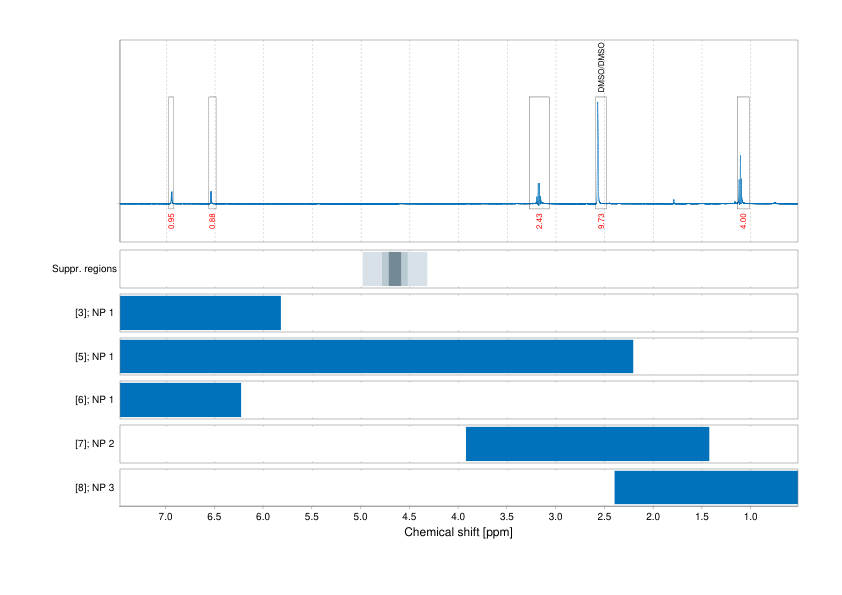This screenshot has width=842, height=595.
Task: Select the integral region box near 7.0 ppm
Action: [x=172, y=148]
